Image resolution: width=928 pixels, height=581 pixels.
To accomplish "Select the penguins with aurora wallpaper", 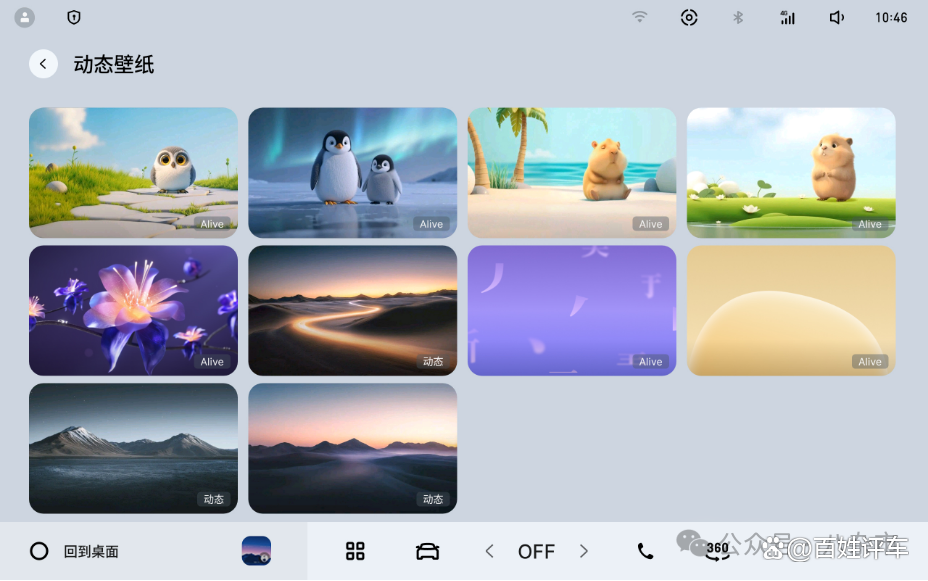I will 353,173.
